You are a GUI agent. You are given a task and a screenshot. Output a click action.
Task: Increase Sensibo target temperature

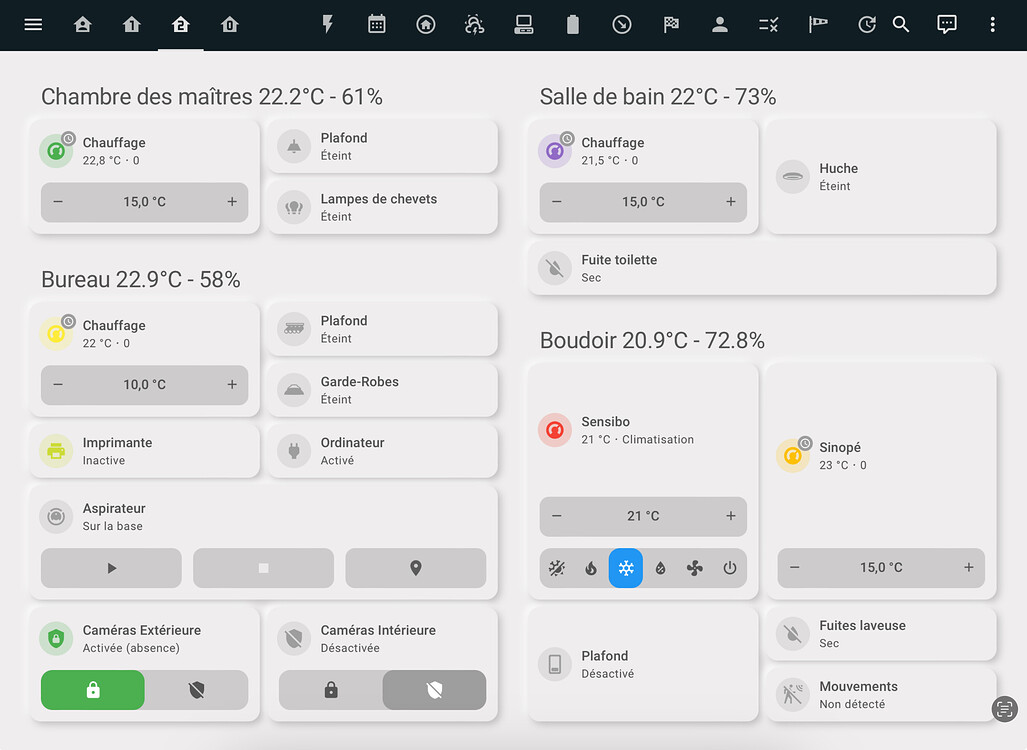[x=730, y=516]
